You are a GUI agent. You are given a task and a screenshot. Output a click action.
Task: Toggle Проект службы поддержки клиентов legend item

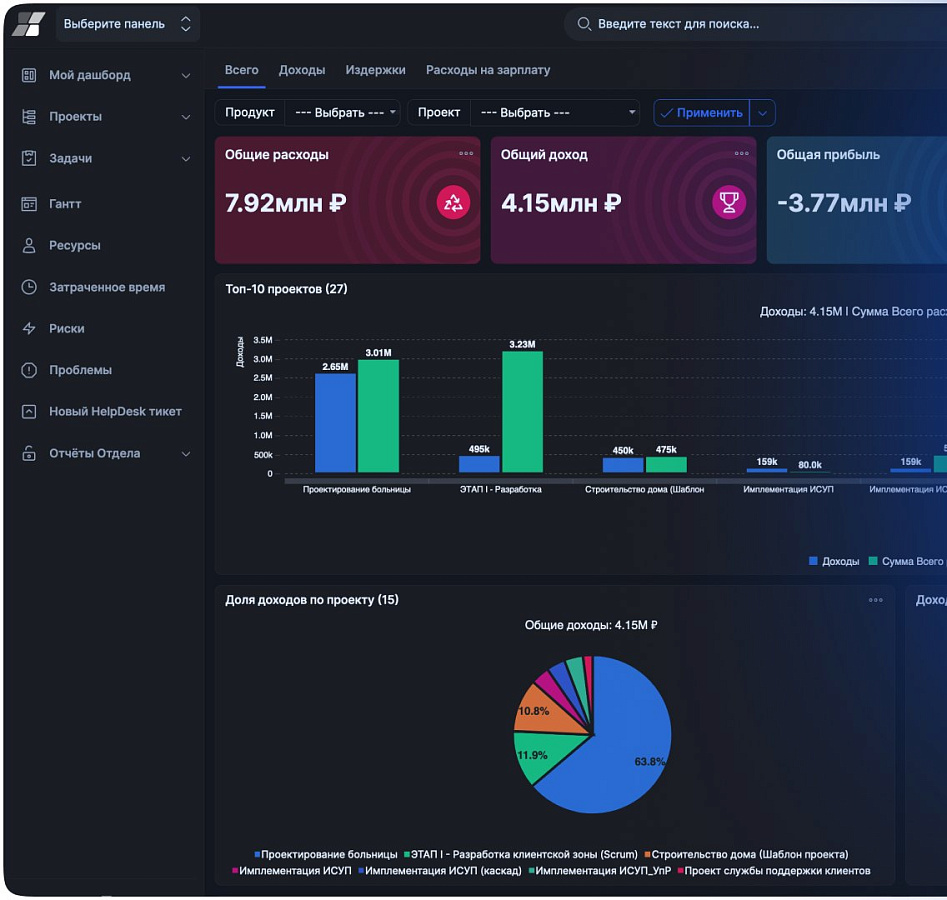774,870
